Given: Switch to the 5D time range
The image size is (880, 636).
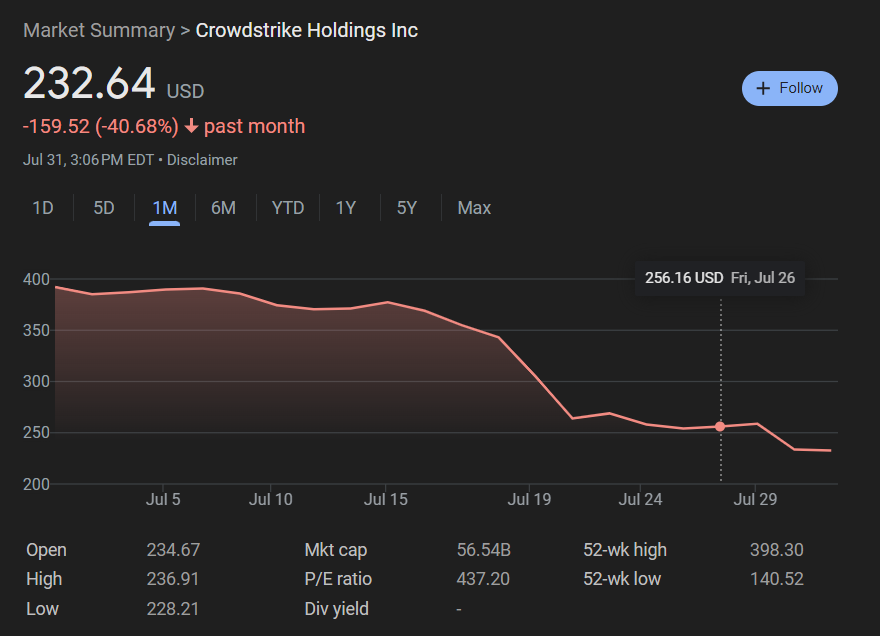Looking at the screenshot, I should tap(104, 208).
